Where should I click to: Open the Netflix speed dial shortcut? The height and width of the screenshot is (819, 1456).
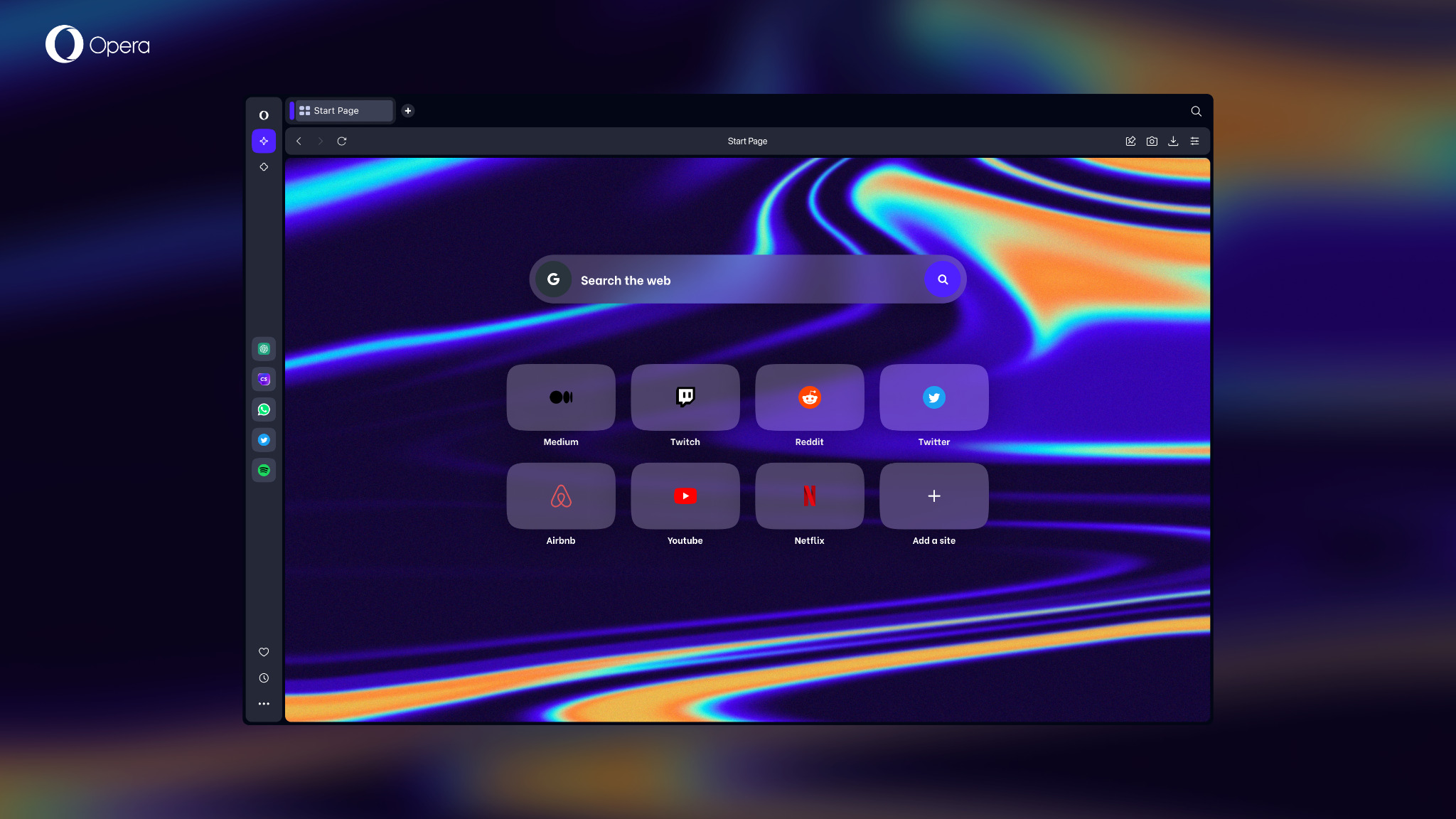pyautogui.click(x=809, y=496)
